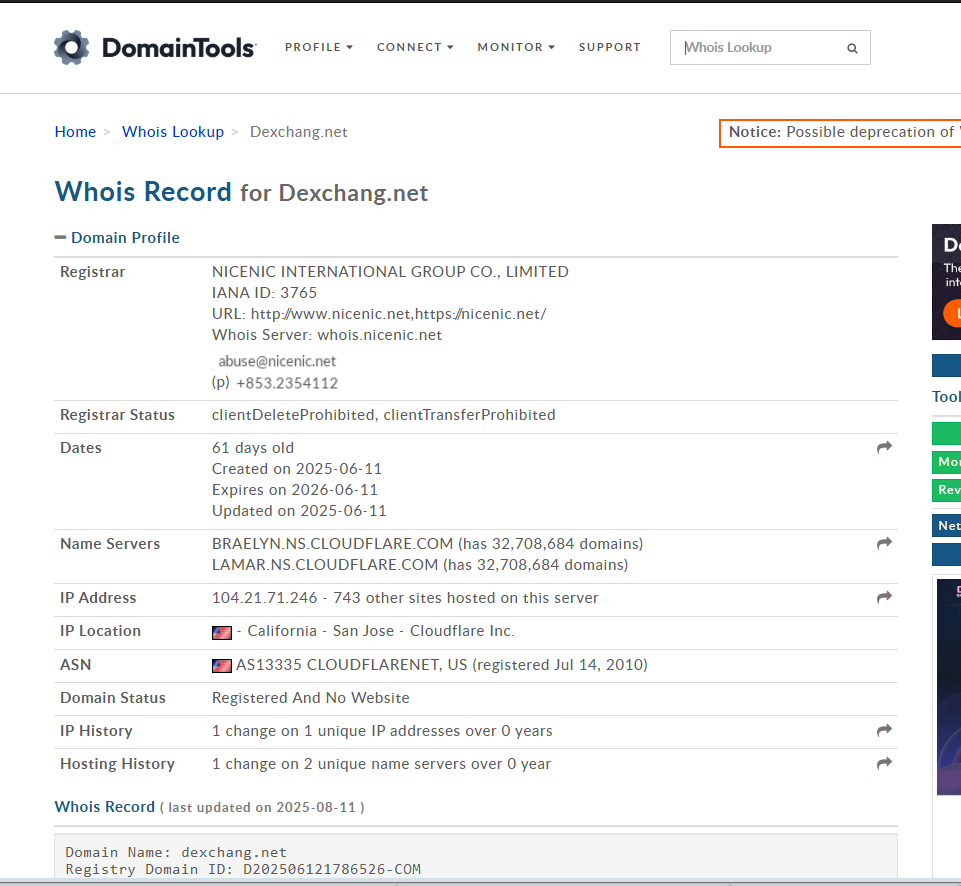Click the DomainTools wordmark
The height and width of the screenshot is (886, 961).
pyautogui.click(x=179, y=48)
